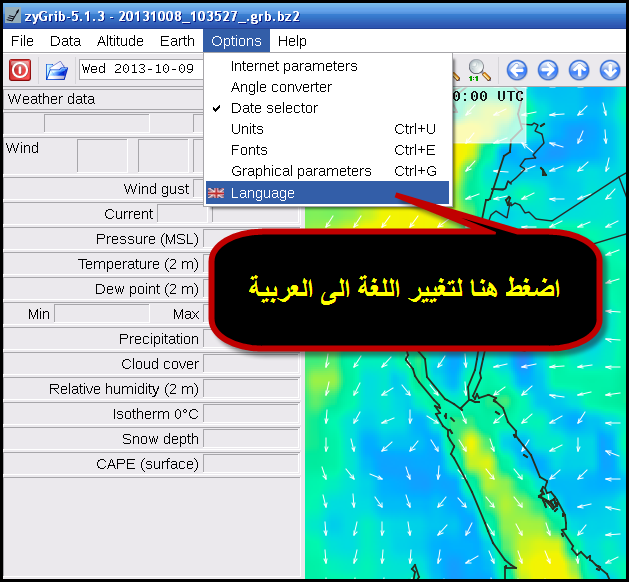The image size is (629, 582).
Task: Click the Snow depth value field
Action: [x=251, y=439]
